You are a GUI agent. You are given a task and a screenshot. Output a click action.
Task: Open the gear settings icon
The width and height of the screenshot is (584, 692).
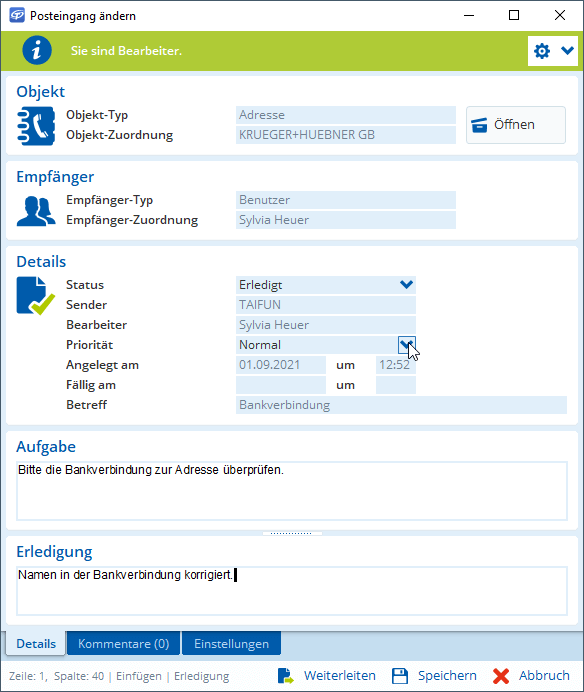point(542,51)
